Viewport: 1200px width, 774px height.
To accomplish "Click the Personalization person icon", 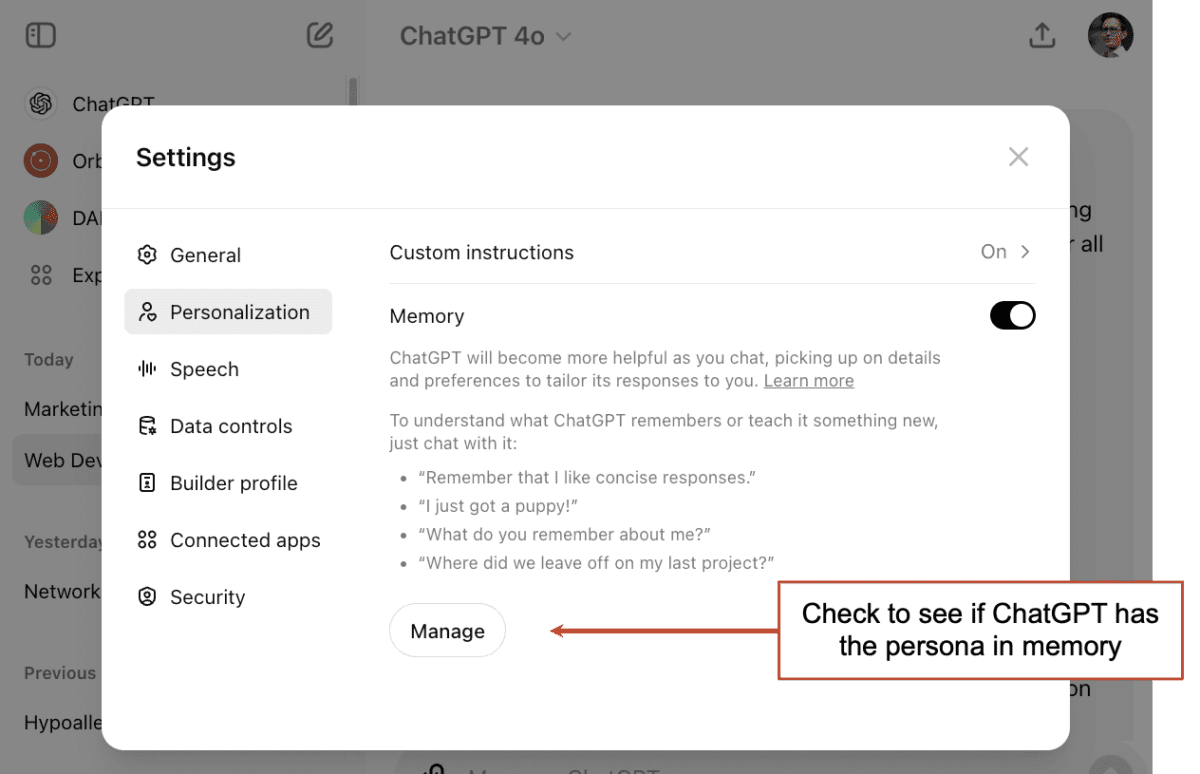I will [148, 312].
